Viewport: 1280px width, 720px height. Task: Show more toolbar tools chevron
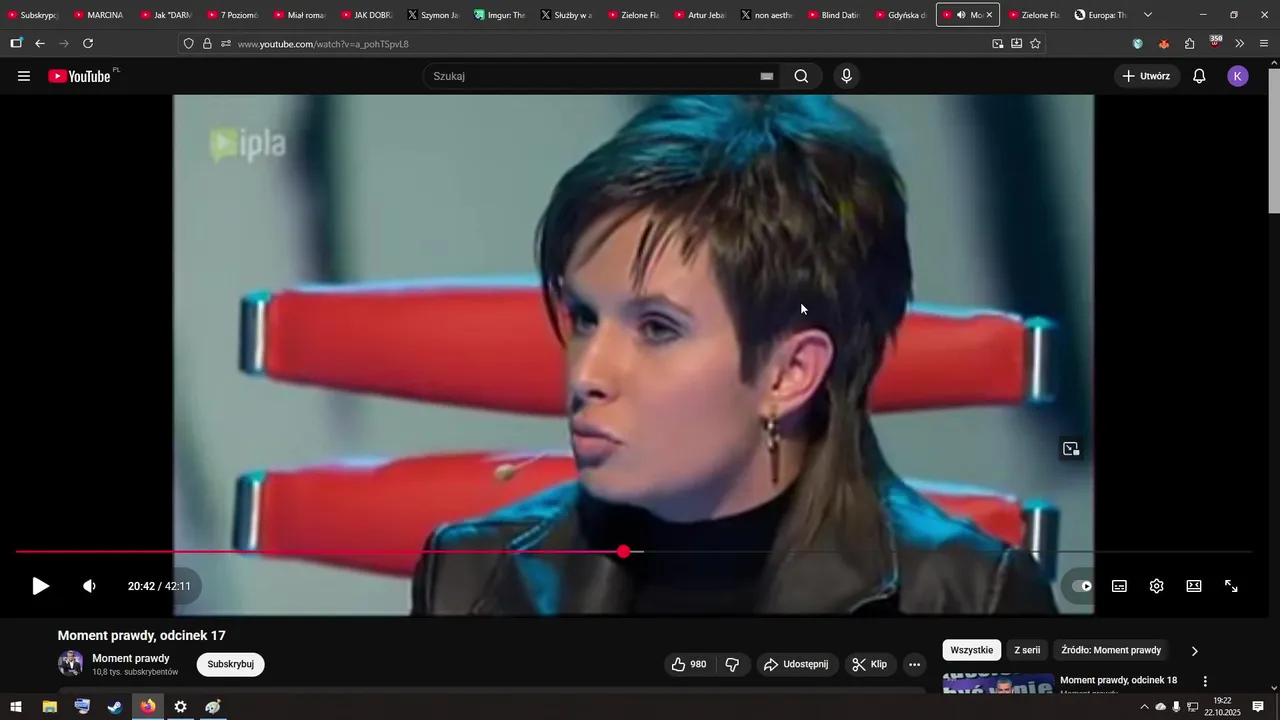click(x=1240, y=44)
